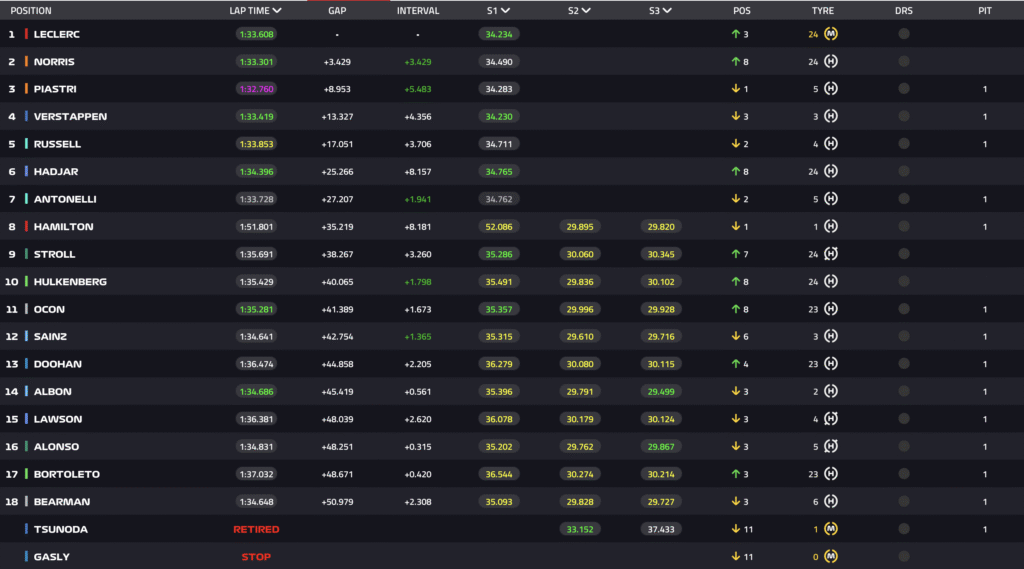Screen dimensions: 1024x569
Task: Click Tsunoda's RETIRED status
Action: click(x=256, y=529)
